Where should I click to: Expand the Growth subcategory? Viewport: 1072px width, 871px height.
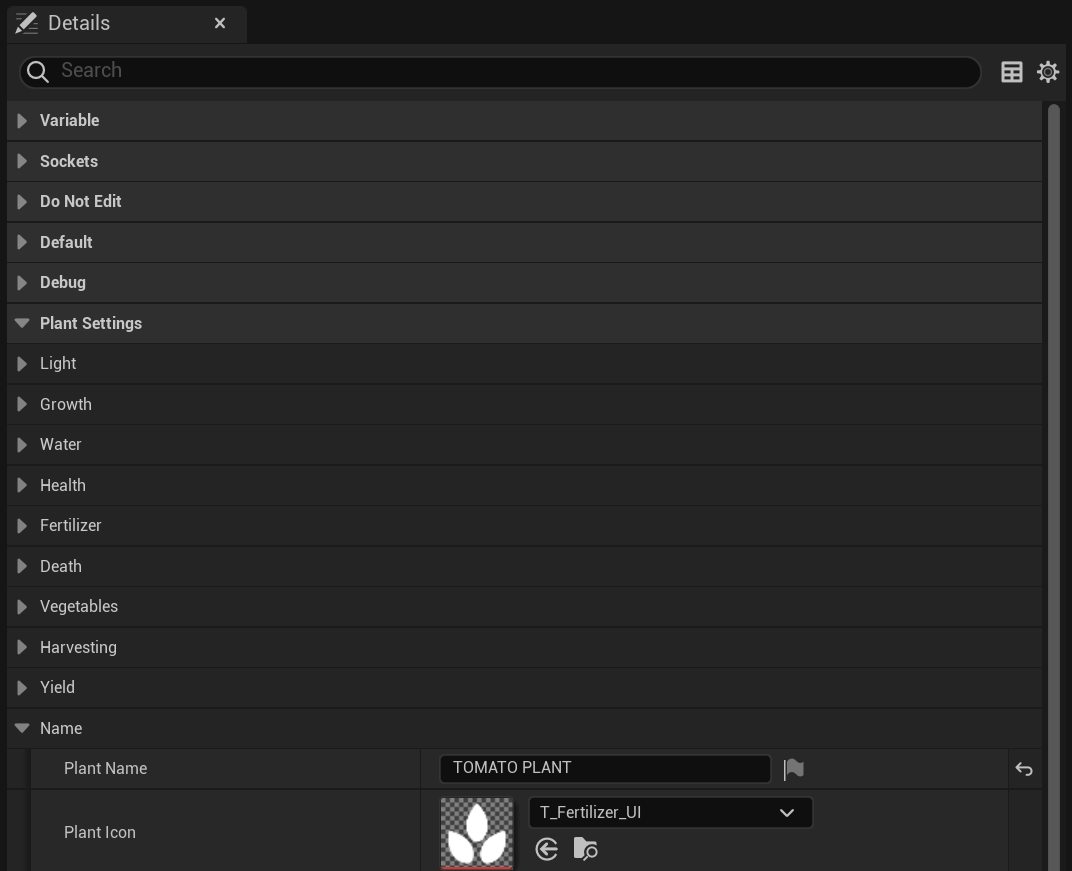22,404
